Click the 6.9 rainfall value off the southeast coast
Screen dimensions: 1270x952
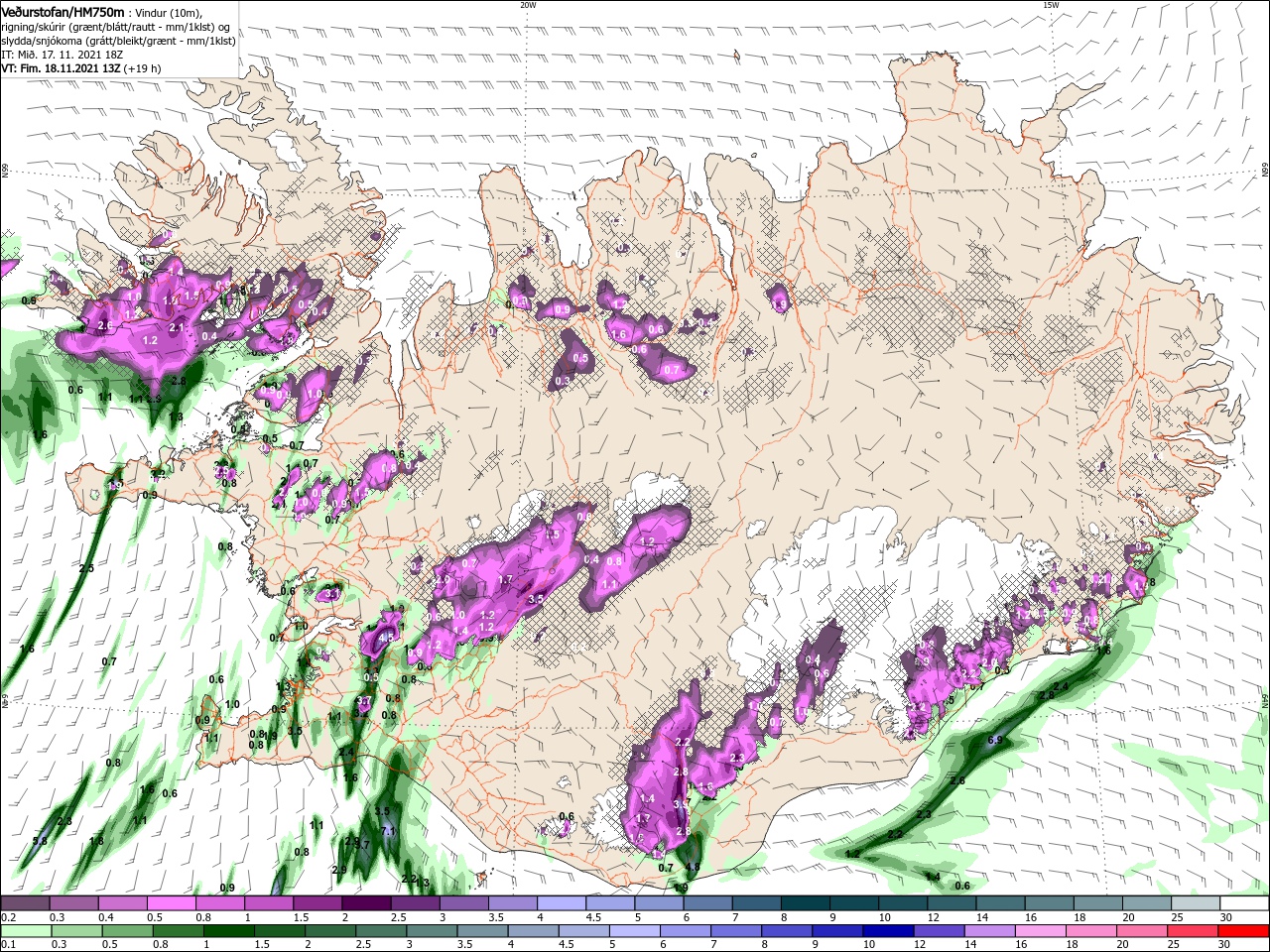997,740
